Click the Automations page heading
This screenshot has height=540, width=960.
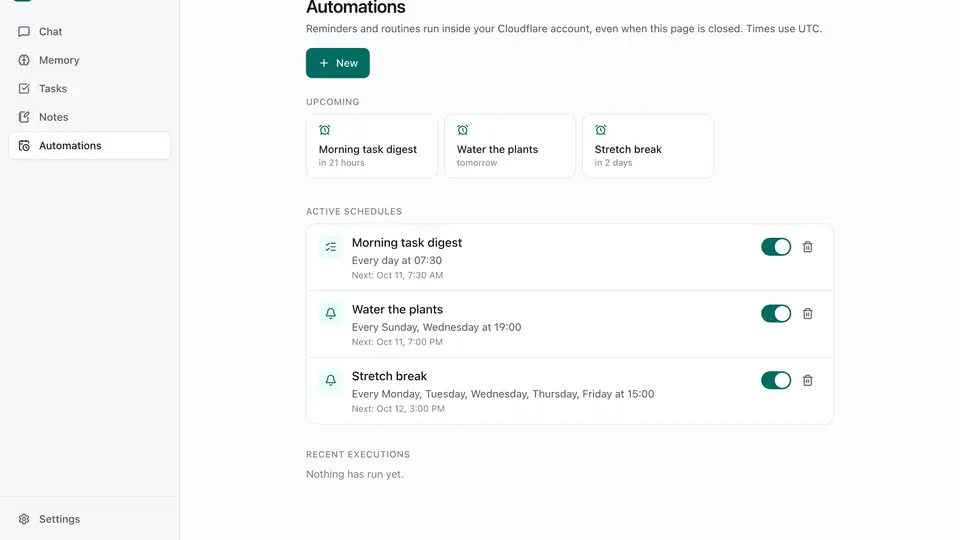coord(356,7)
